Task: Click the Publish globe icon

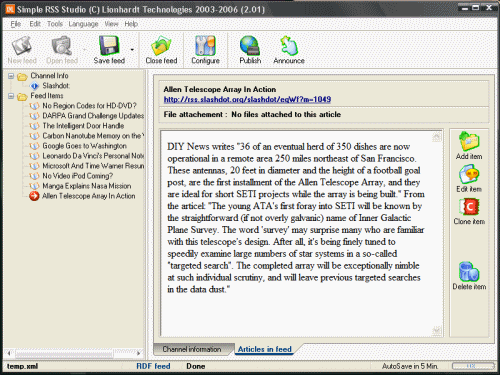Action: [x=250, y=45]
